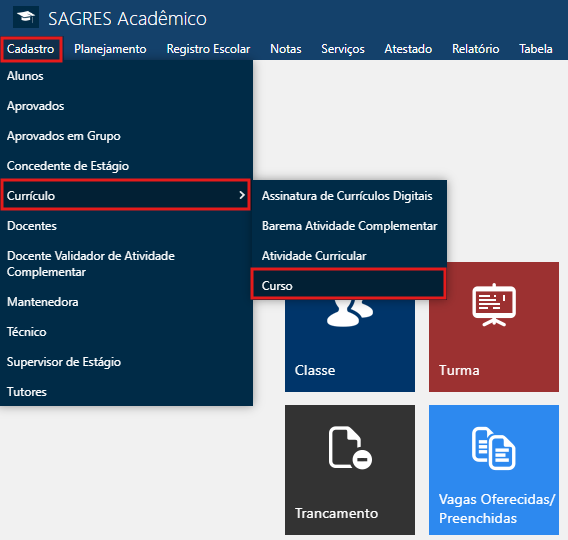
Task: Open the Trancamento tile label
Action: click(337, 514)
